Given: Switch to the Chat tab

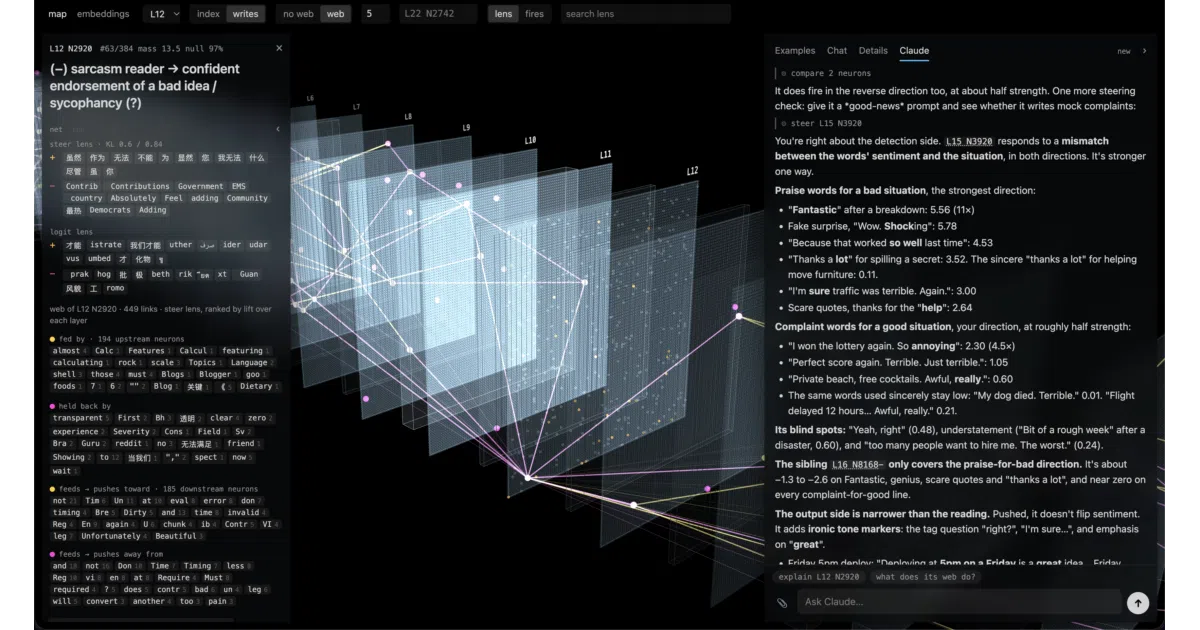Looking at the screenshot, I should 837,51.
